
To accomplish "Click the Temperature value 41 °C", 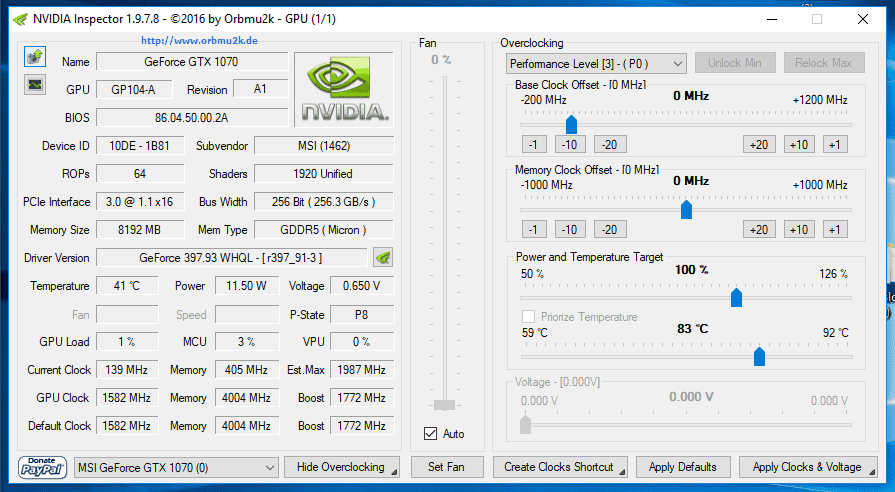I will 127,286.
